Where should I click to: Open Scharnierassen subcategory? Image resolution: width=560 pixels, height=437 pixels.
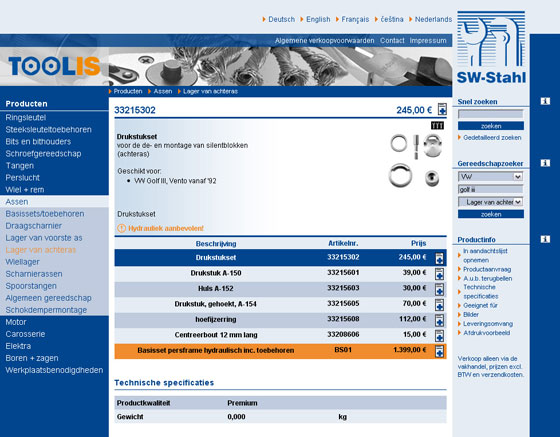[x=34, y=274]
